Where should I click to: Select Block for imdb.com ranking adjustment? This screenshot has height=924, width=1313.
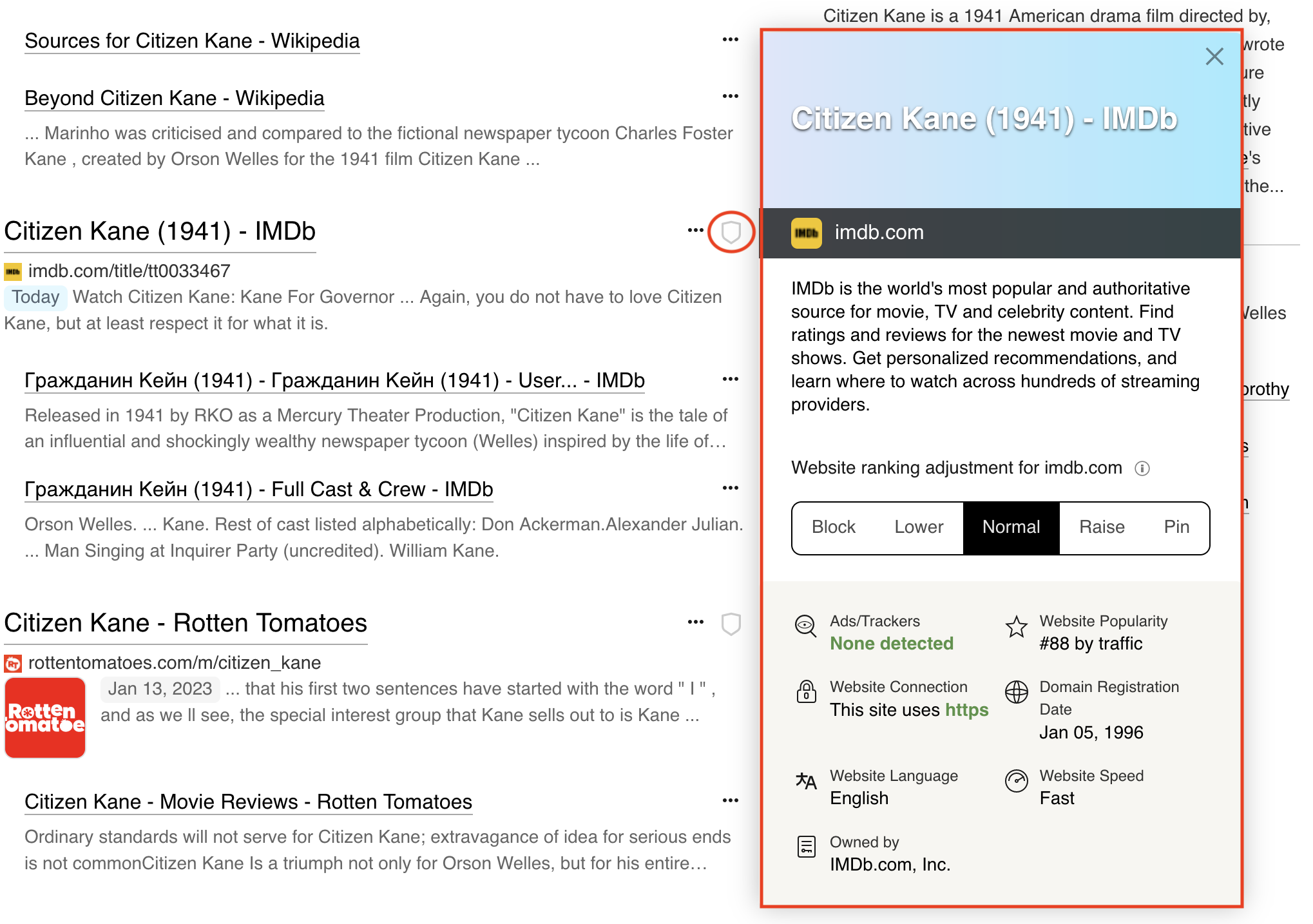(834, 528)
